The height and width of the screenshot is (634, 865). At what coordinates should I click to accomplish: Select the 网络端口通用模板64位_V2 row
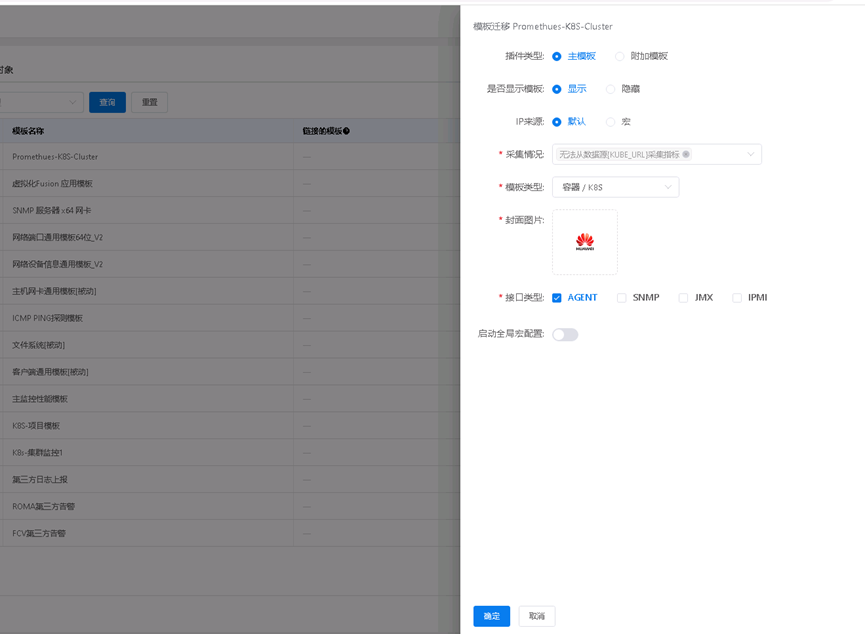pyautogui.click(x=229, y=237)
